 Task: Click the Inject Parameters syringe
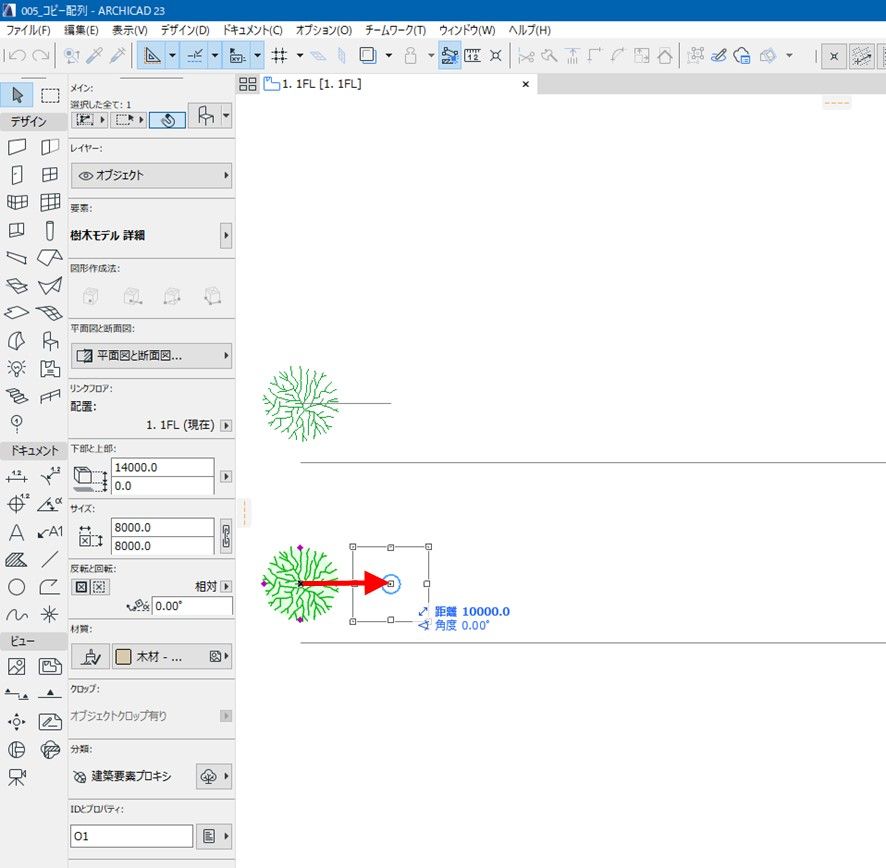[118, 55]
